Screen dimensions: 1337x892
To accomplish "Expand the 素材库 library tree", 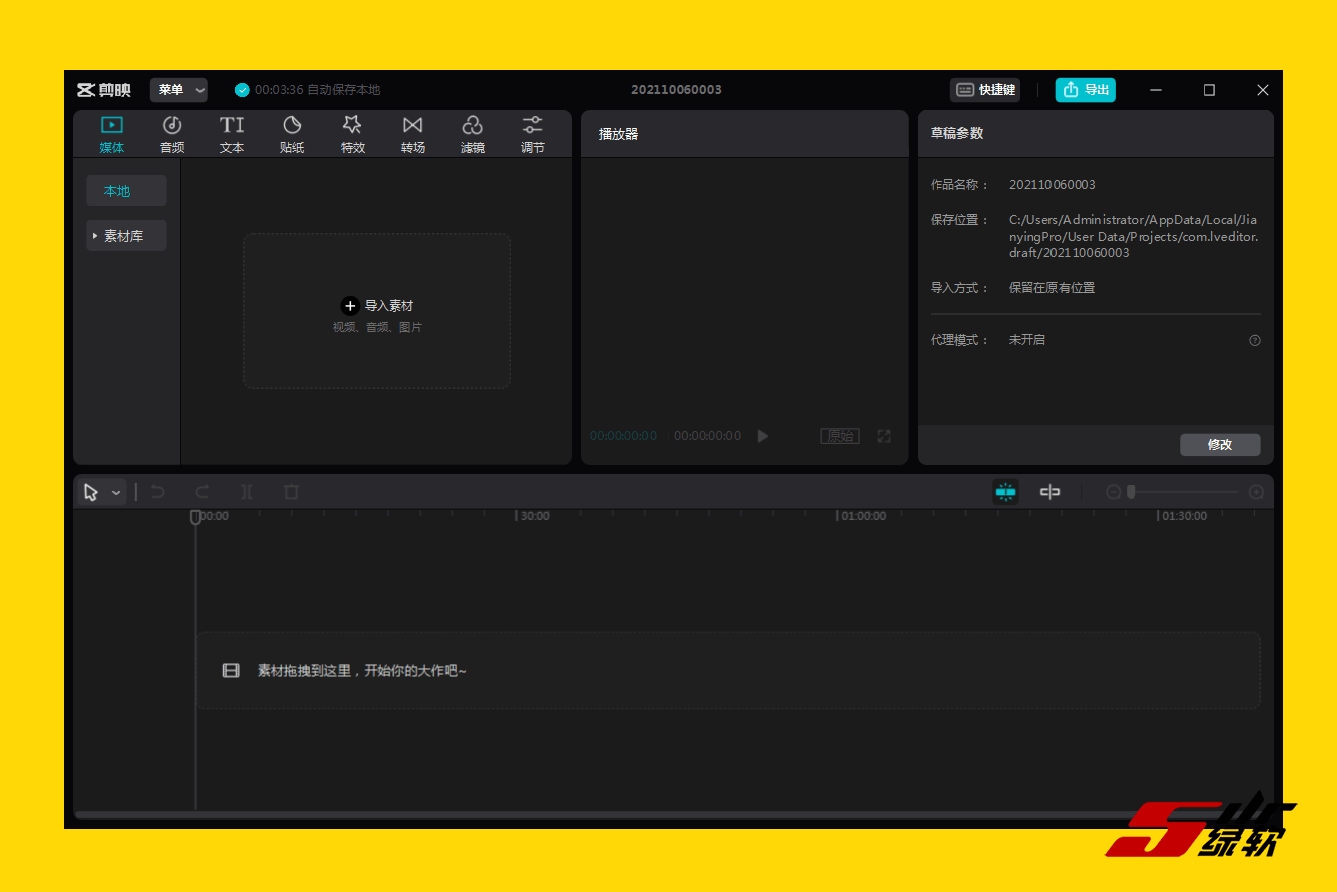I will pyautogui.click(x=96, y=236).
